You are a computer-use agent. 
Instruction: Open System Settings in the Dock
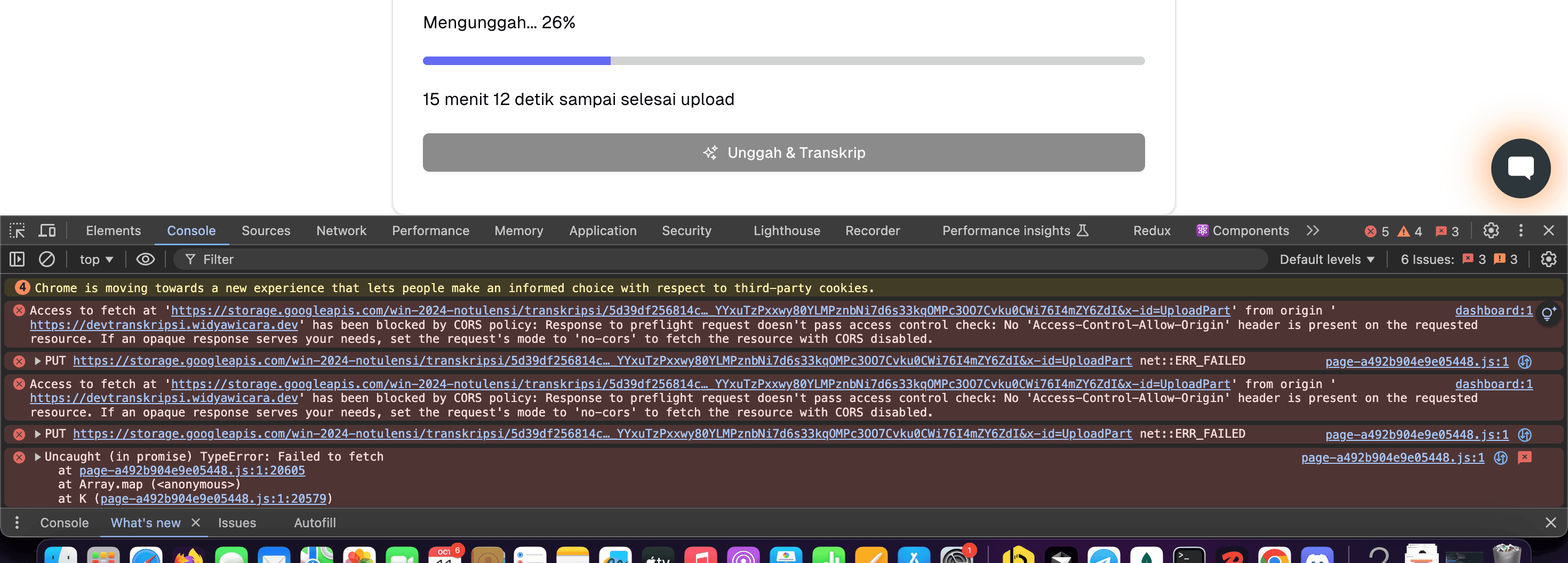956,555
